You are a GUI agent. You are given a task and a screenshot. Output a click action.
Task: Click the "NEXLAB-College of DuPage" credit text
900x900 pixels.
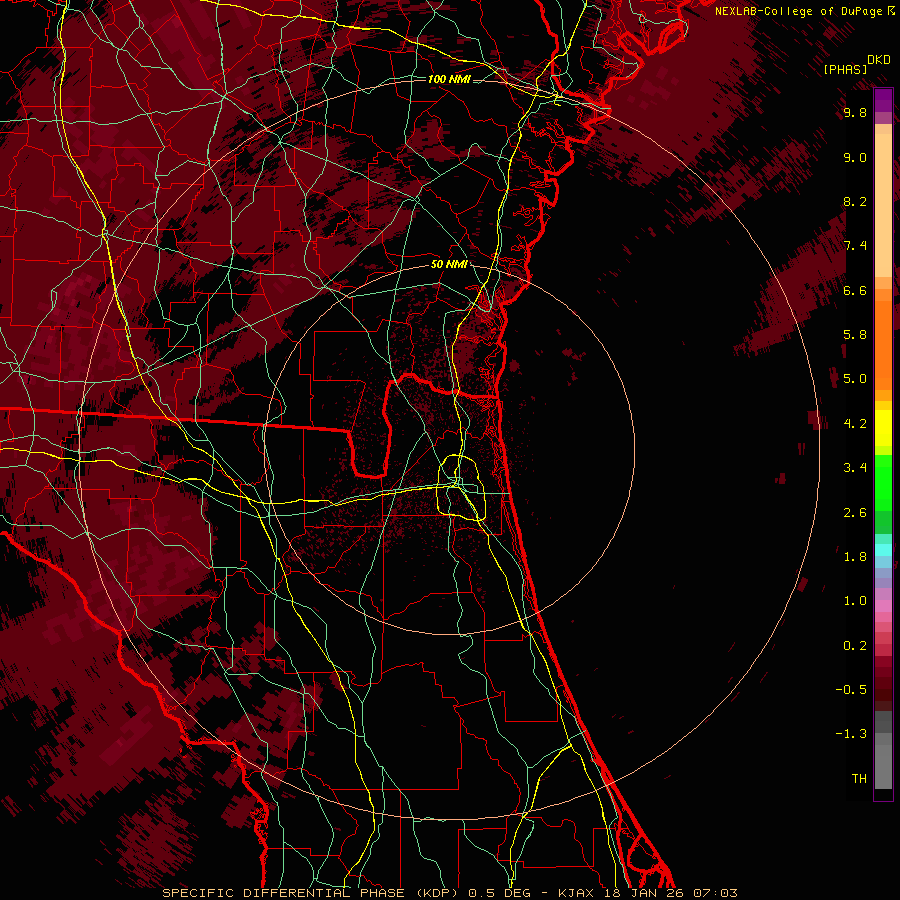pos(799,11)
